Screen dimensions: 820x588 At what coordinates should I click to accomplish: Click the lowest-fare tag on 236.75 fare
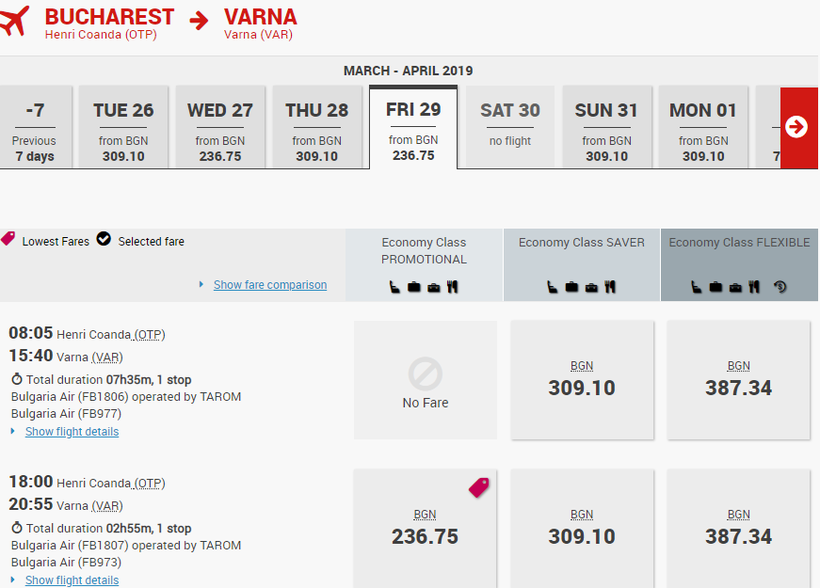pos(479,487)
